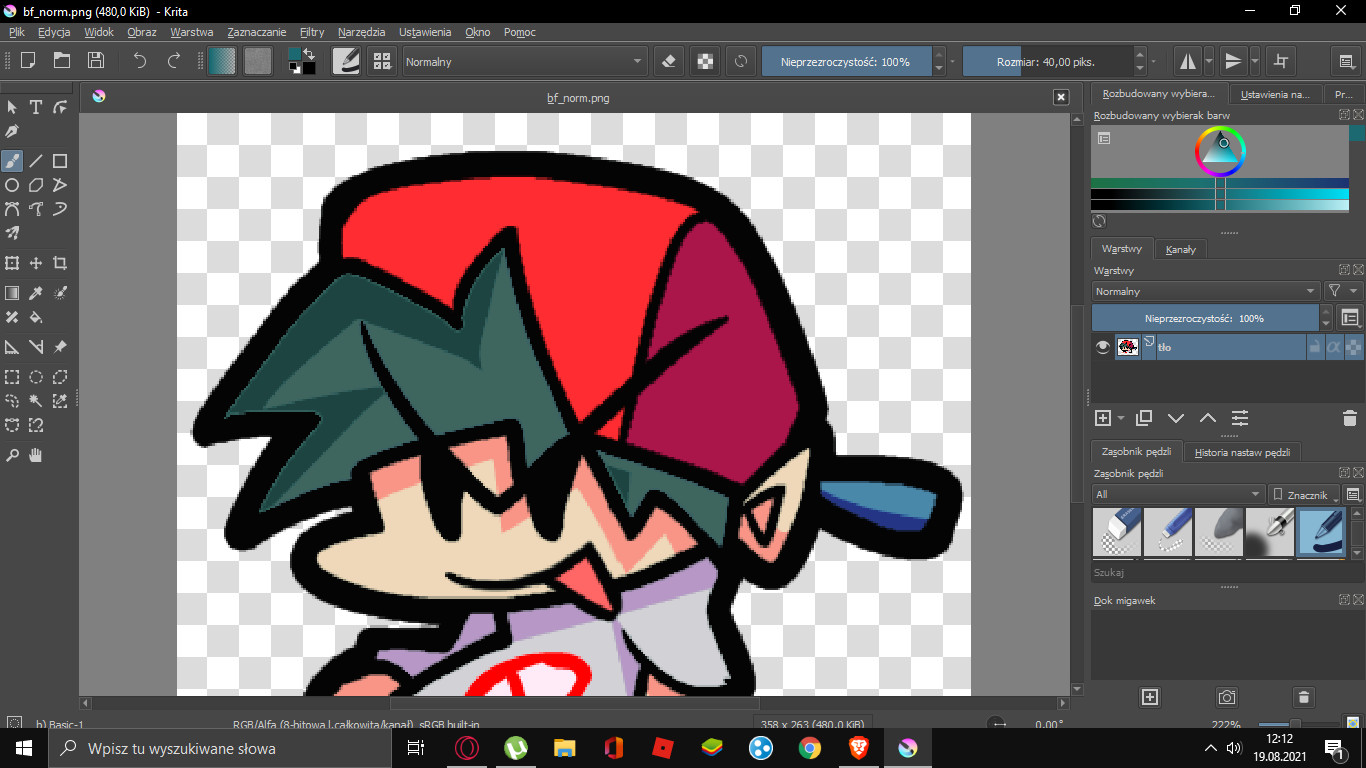Image resolution: width=1366 pixels, height=768 pixels.
Task: Open the brush settings editor icon
Action: pos(347,61)
